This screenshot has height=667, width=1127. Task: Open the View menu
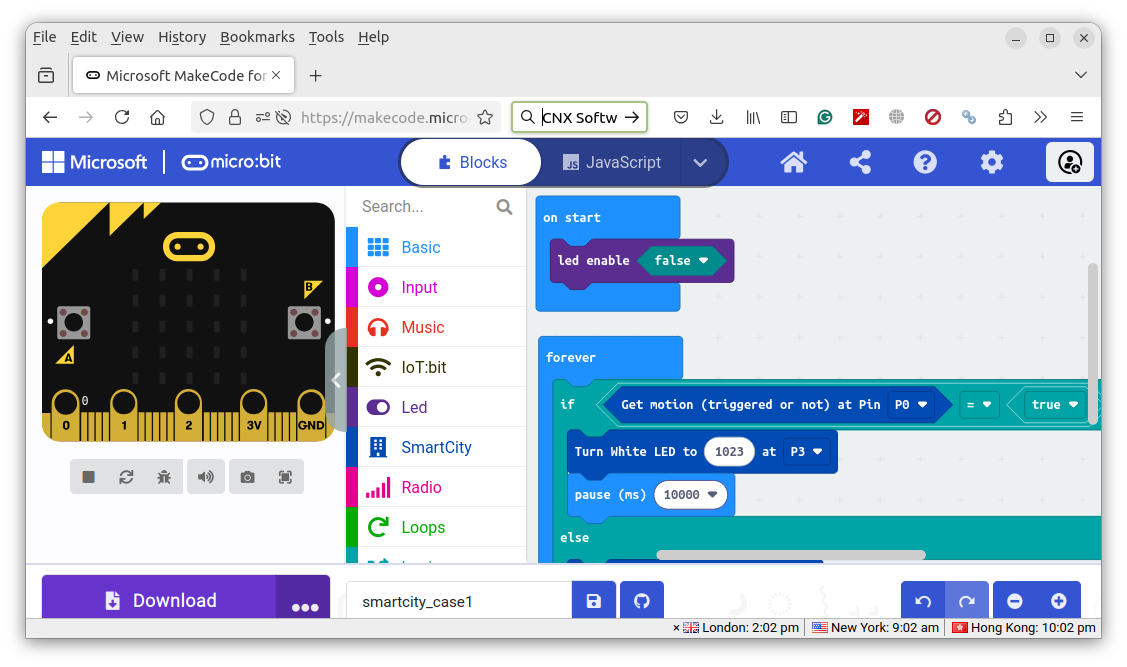(x=127, y=37)
